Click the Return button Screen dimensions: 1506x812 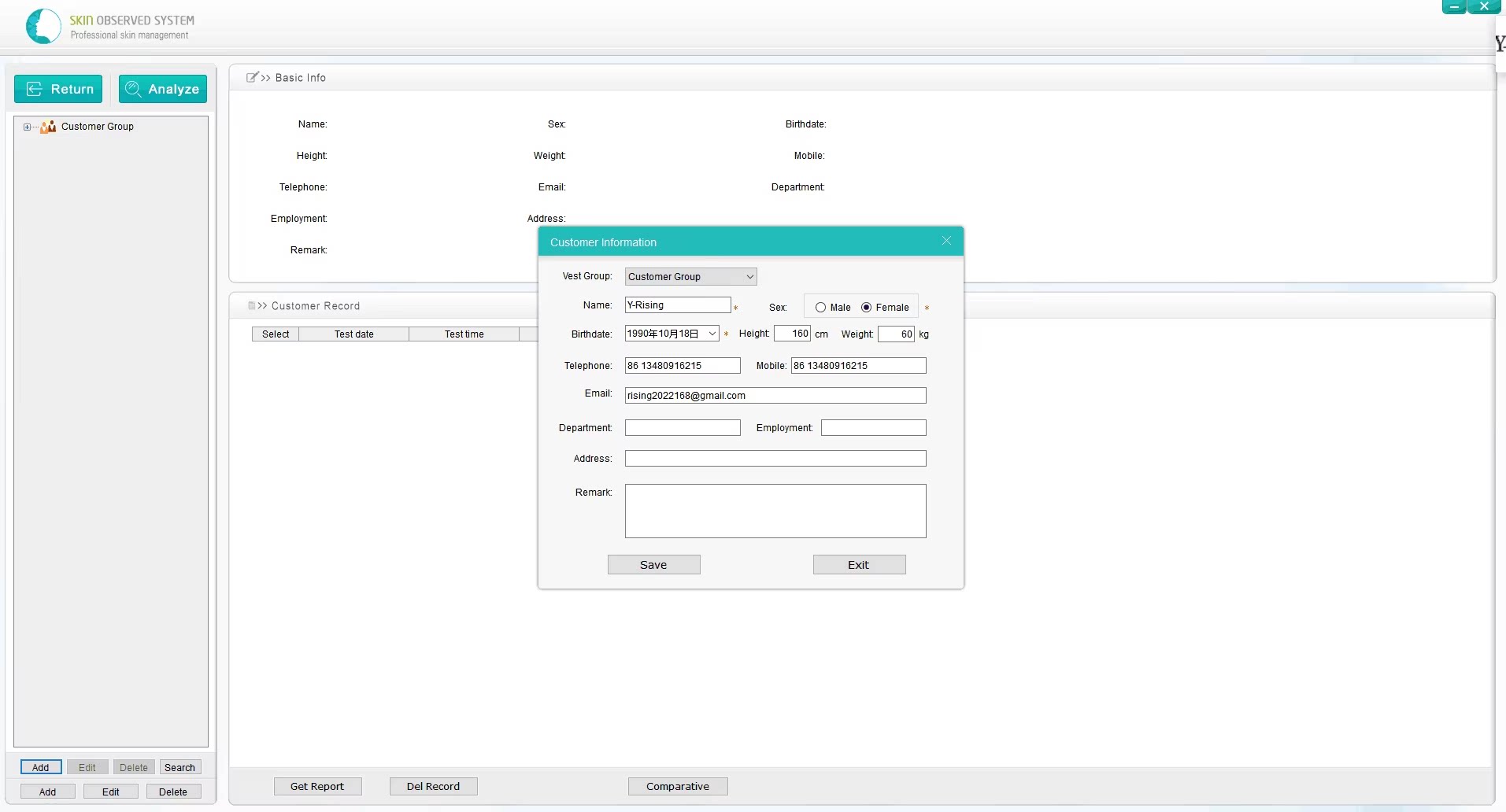pos(58,89)
